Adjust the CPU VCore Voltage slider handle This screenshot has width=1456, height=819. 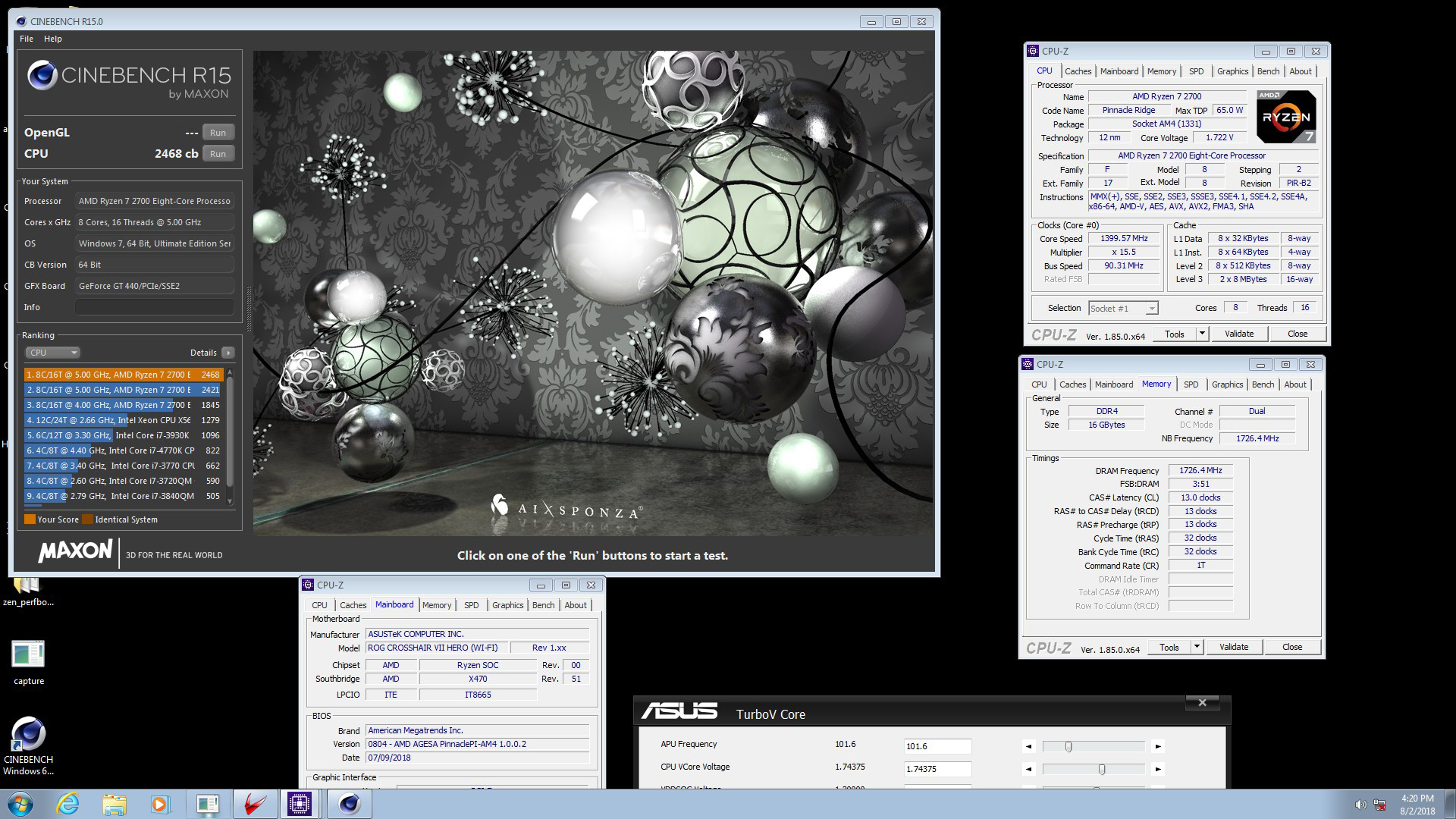coord(1102,769)
